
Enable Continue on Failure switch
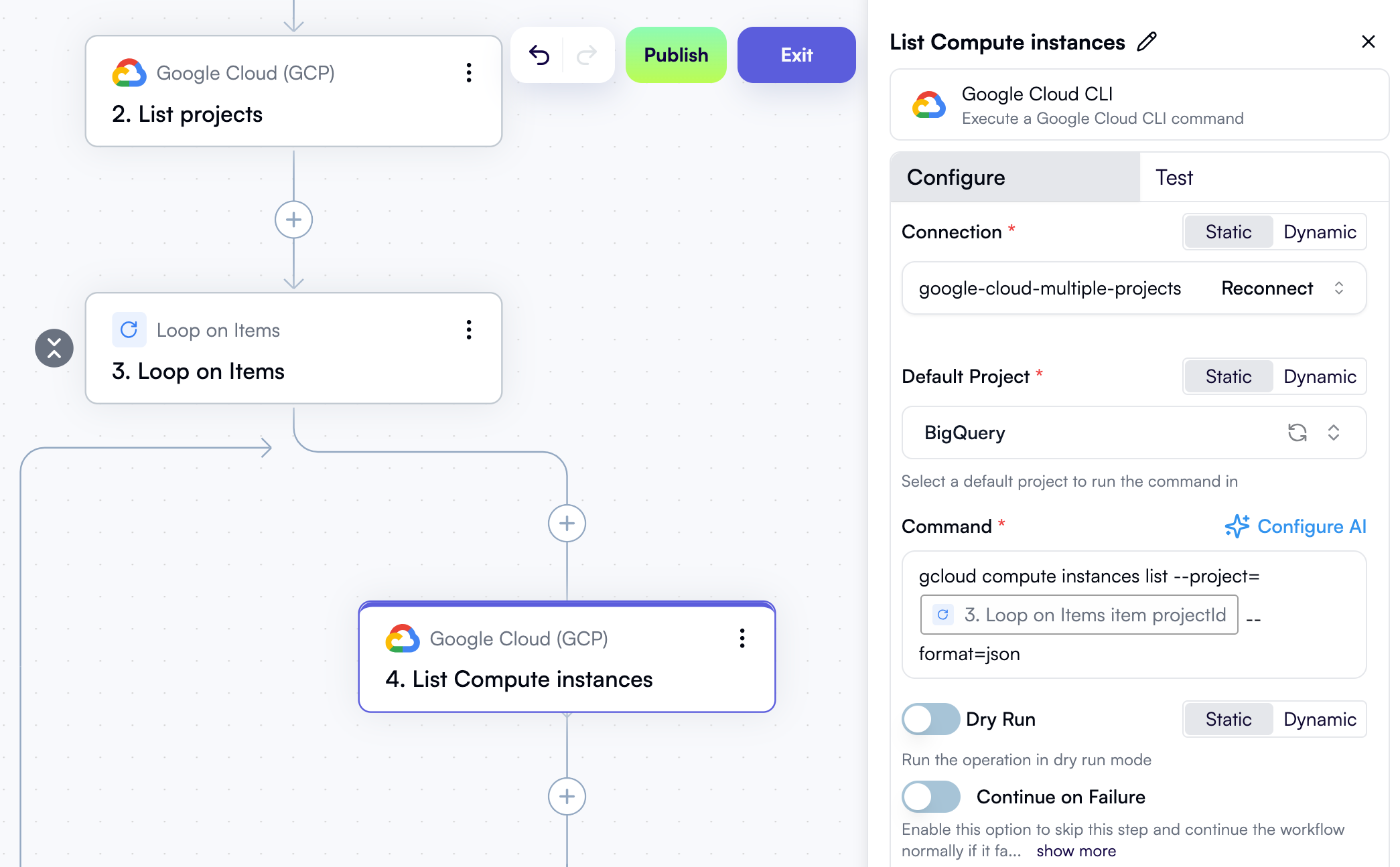pos(930,797)
